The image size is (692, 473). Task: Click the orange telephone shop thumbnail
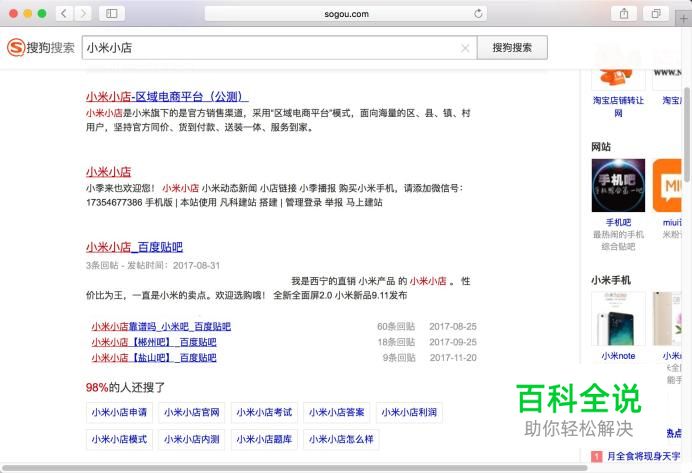pos(618,79)
